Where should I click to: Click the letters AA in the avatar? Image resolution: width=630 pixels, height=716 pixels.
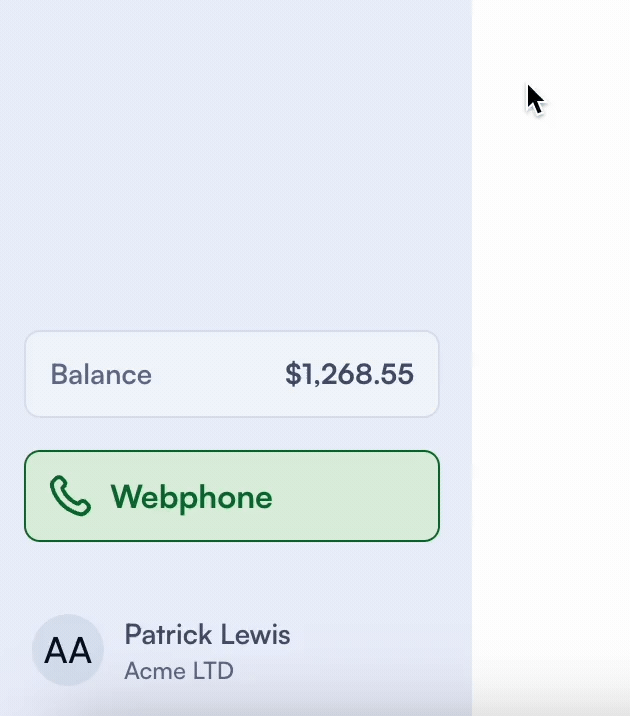coord(68,651)
